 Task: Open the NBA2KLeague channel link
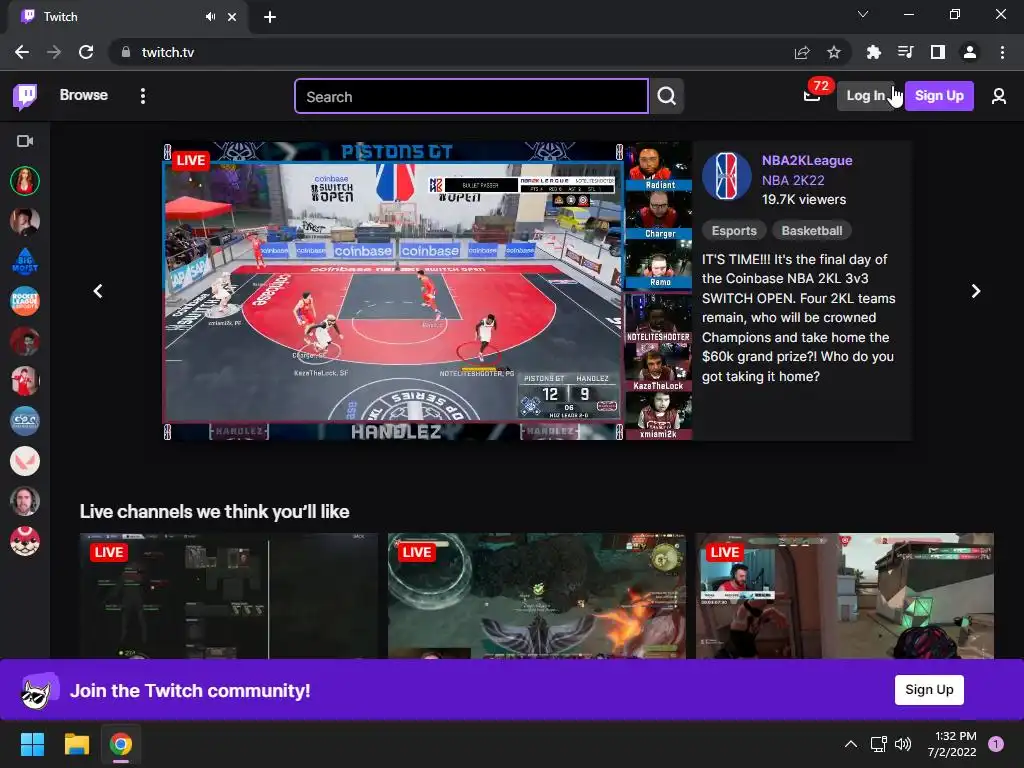(807, 161)
